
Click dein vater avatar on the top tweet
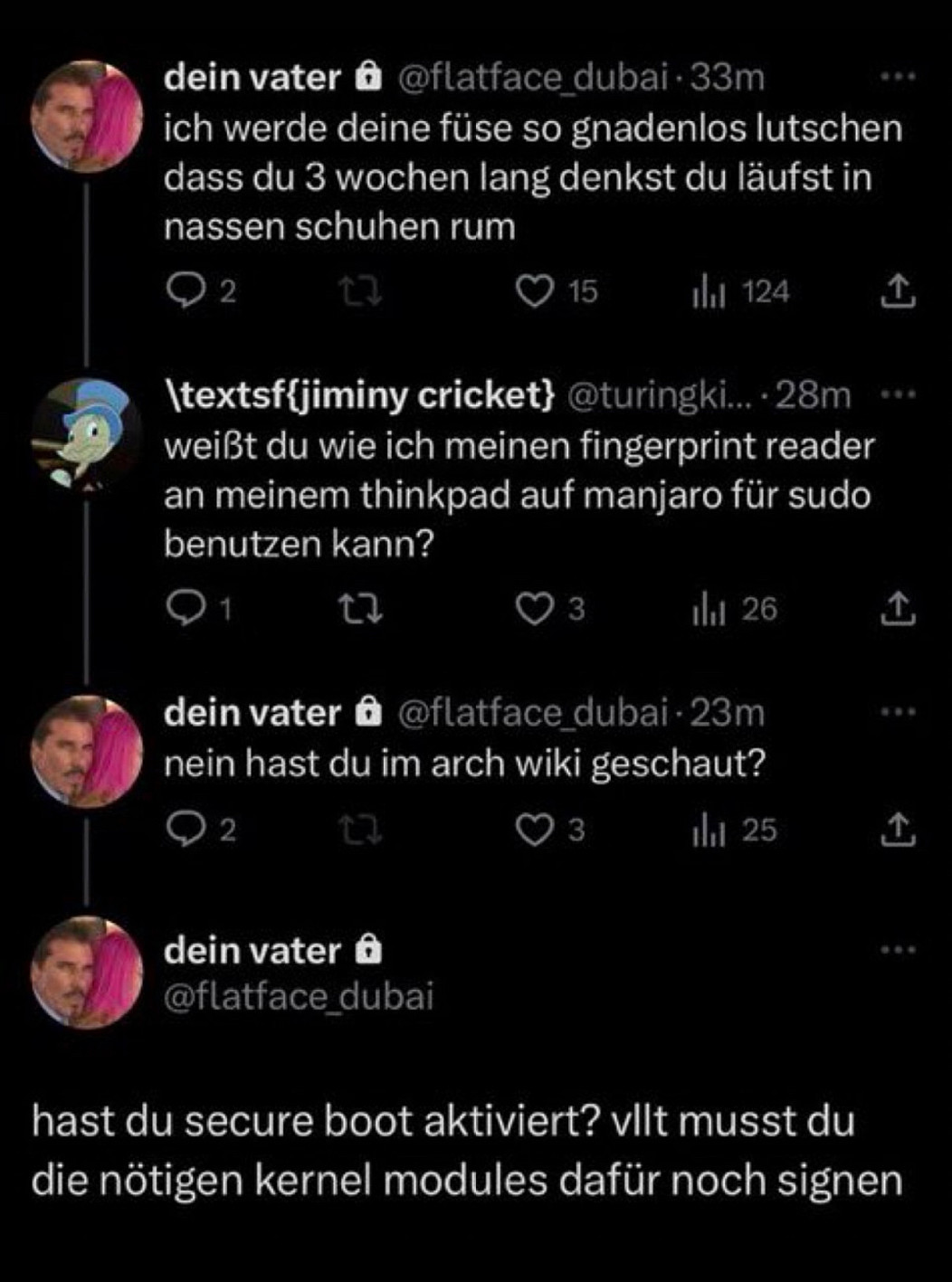[87, 116]
